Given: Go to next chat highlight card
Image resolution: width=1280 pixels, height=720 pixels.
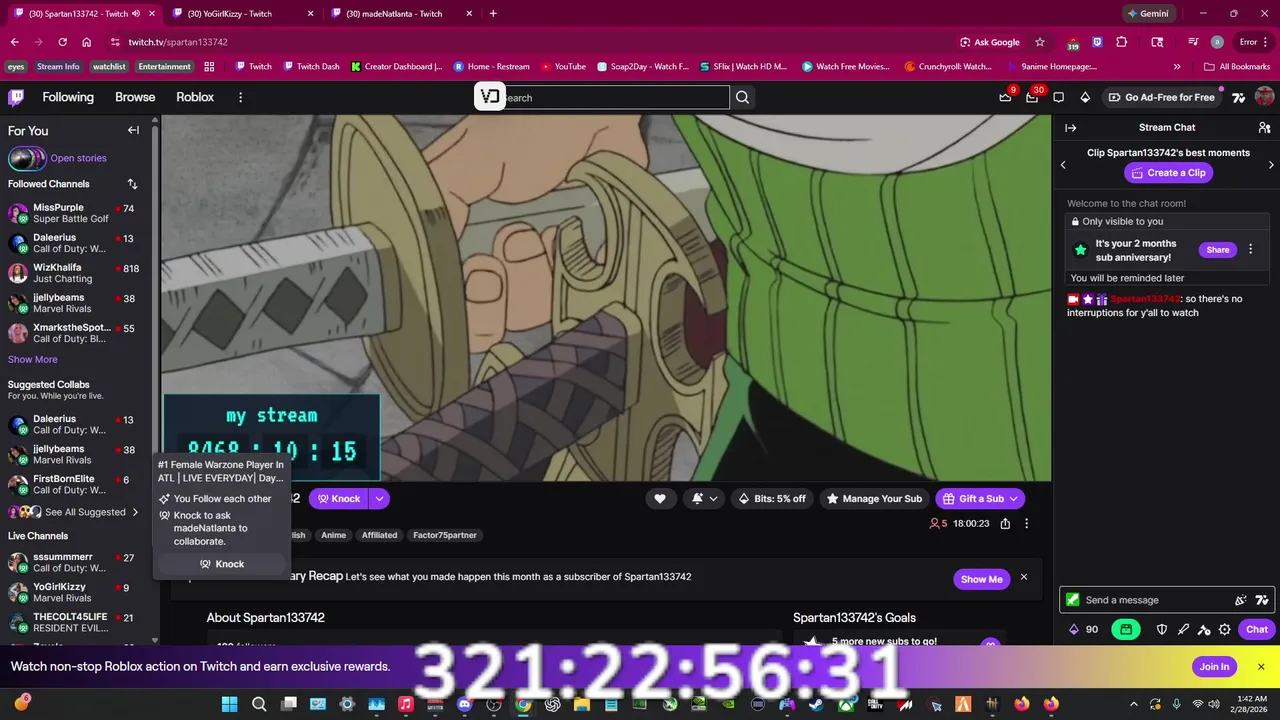Looking at the screenshot, I should [1271, 165].
